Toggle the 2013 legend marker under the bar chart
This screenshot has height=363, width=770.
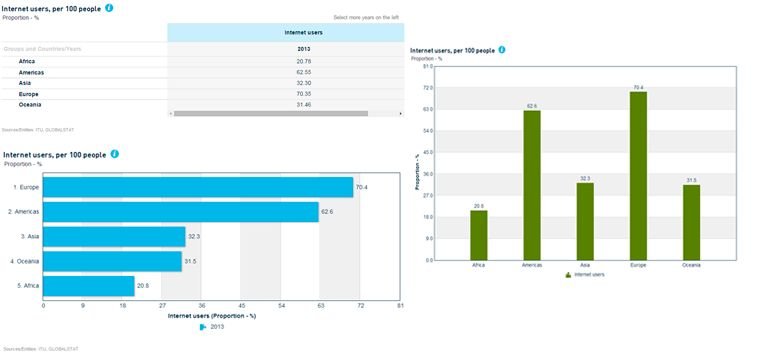pos(203,327)
